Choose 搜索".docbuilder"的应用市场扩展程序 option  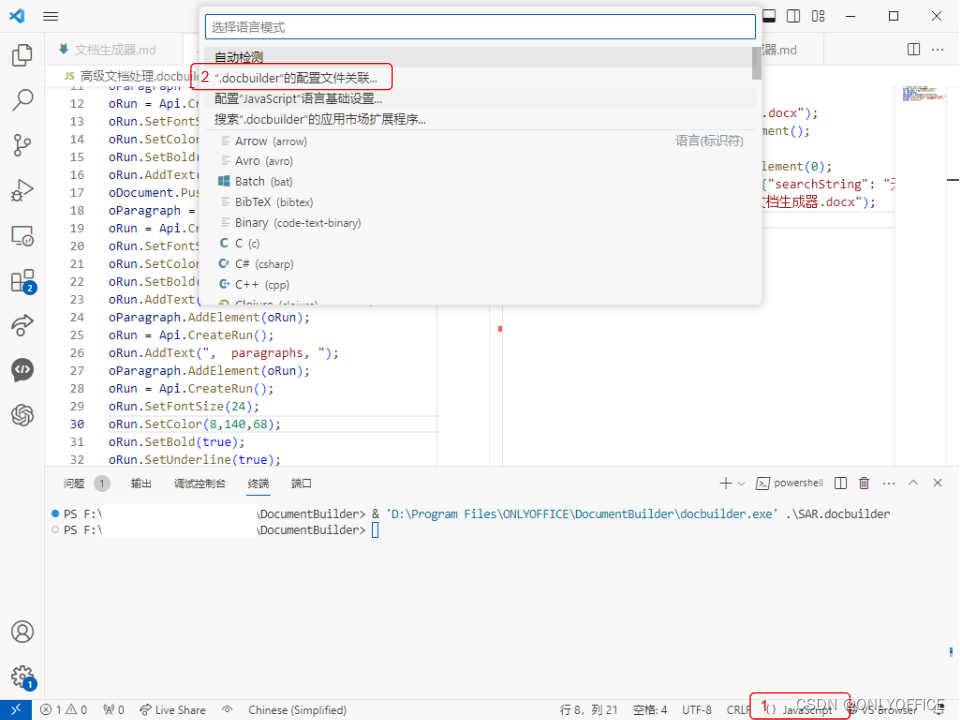(x=478, y=119)
